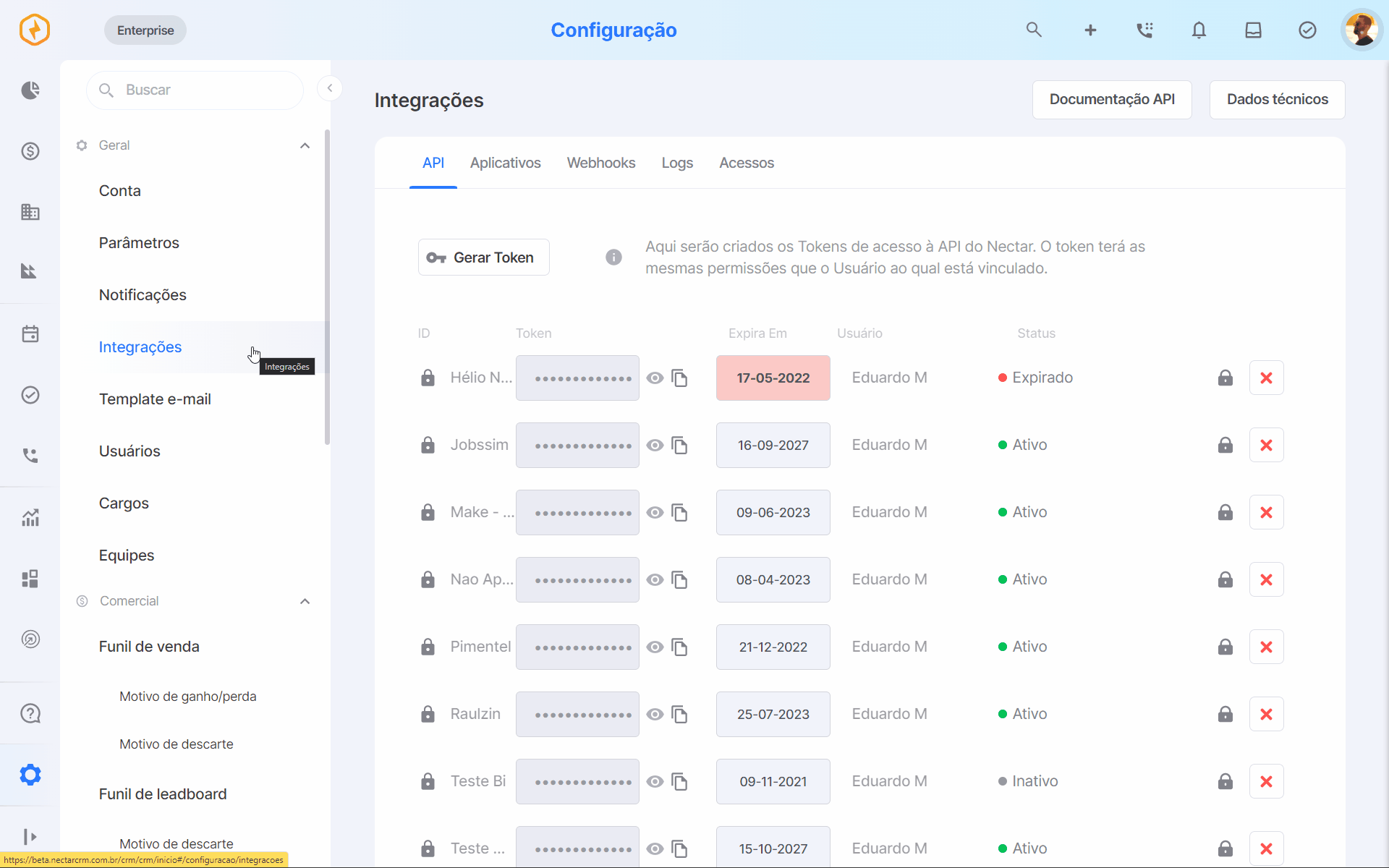The image size is (1389, 868).
Task: Reveal the Hélio N... token with eye icon
Action: (x=655, y=378)
